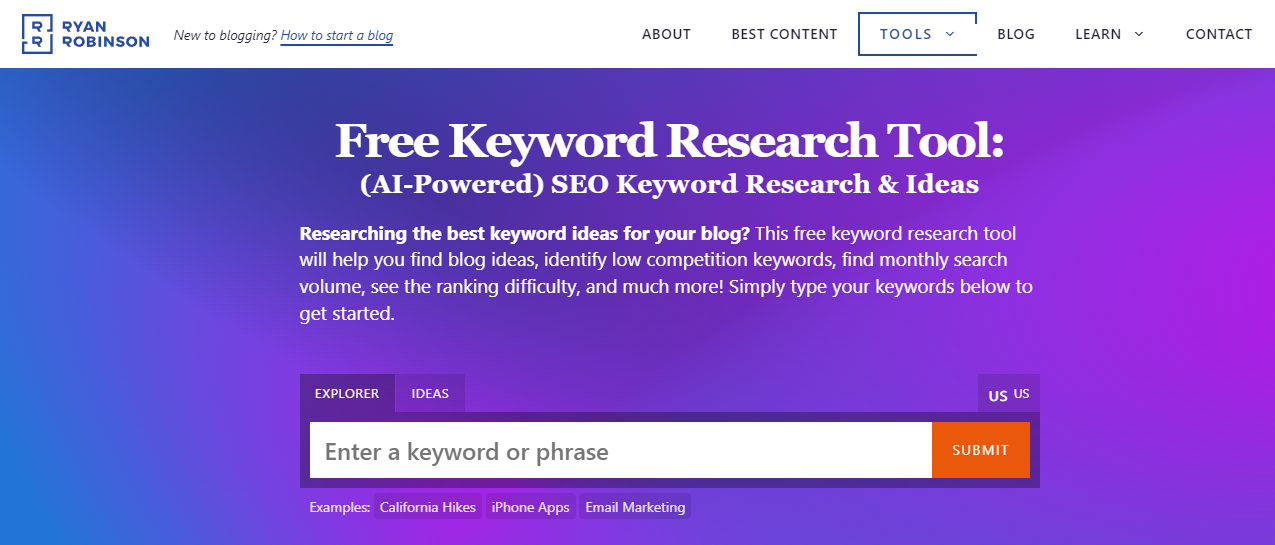This screenshot has height=545, width=1275.
Task: Click the chevron next to Tools
Action: (949, 34)
